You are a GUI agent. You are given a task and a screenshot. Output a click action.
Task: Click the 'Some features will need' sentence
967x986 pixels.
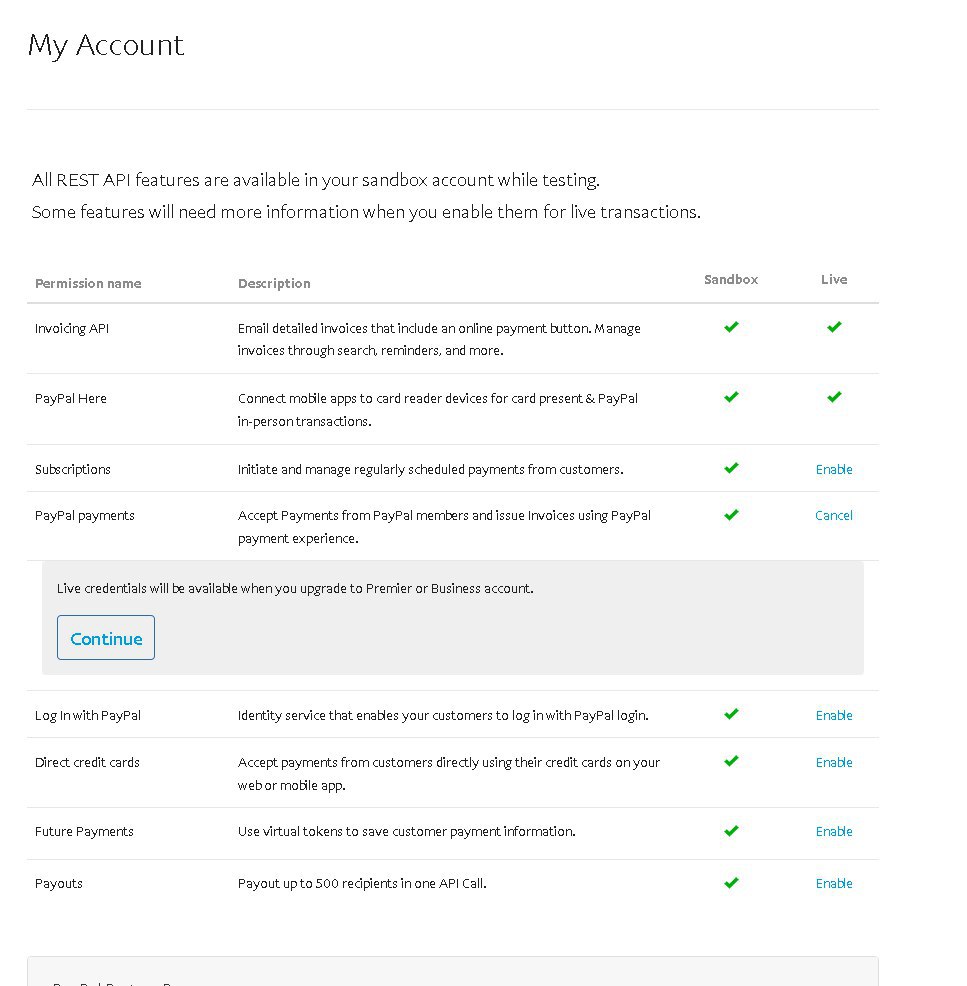coord(366,213)
